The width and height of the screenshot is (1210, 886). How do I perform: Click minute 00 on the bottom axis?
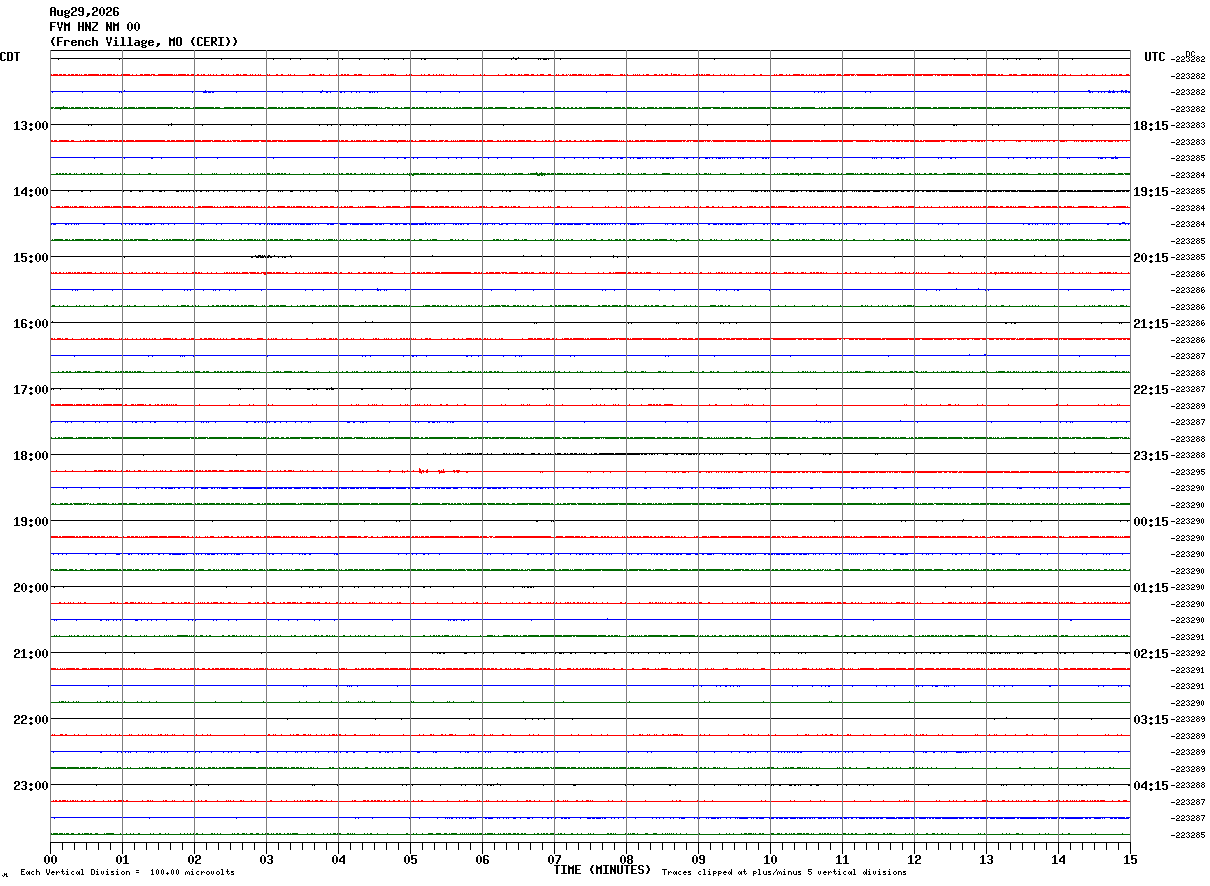click(x=50, y=859)
